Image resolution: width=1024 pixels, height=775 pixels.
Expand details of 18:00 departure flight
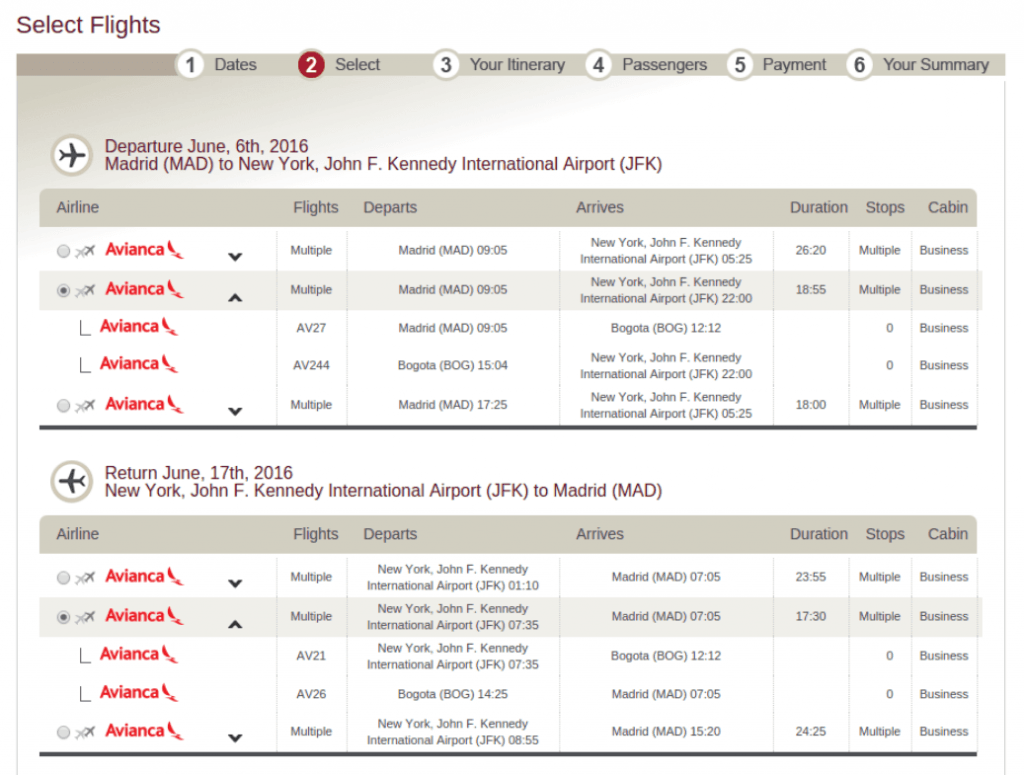pos(235,411)
